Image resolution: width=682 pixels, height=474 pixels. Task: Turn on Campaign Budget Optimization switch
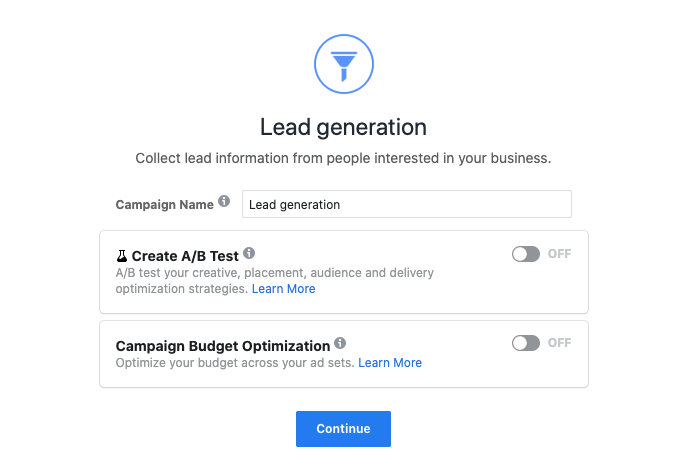(x=525, y=343)
